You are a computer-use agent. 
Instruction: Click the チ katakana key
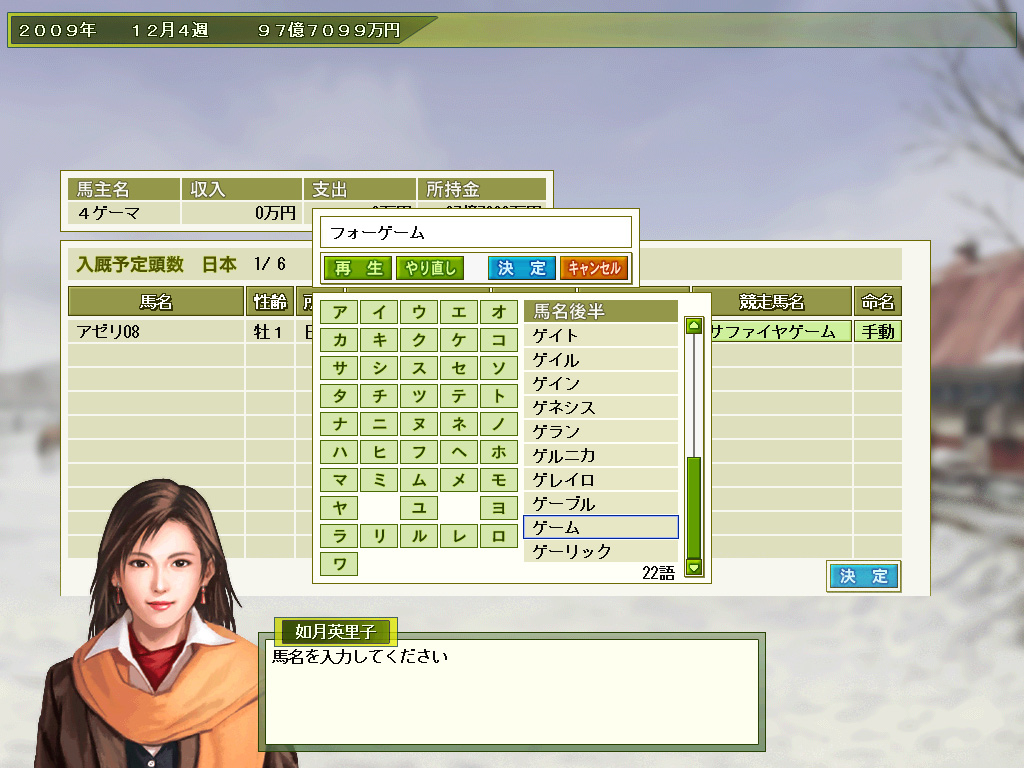(379, 396)
